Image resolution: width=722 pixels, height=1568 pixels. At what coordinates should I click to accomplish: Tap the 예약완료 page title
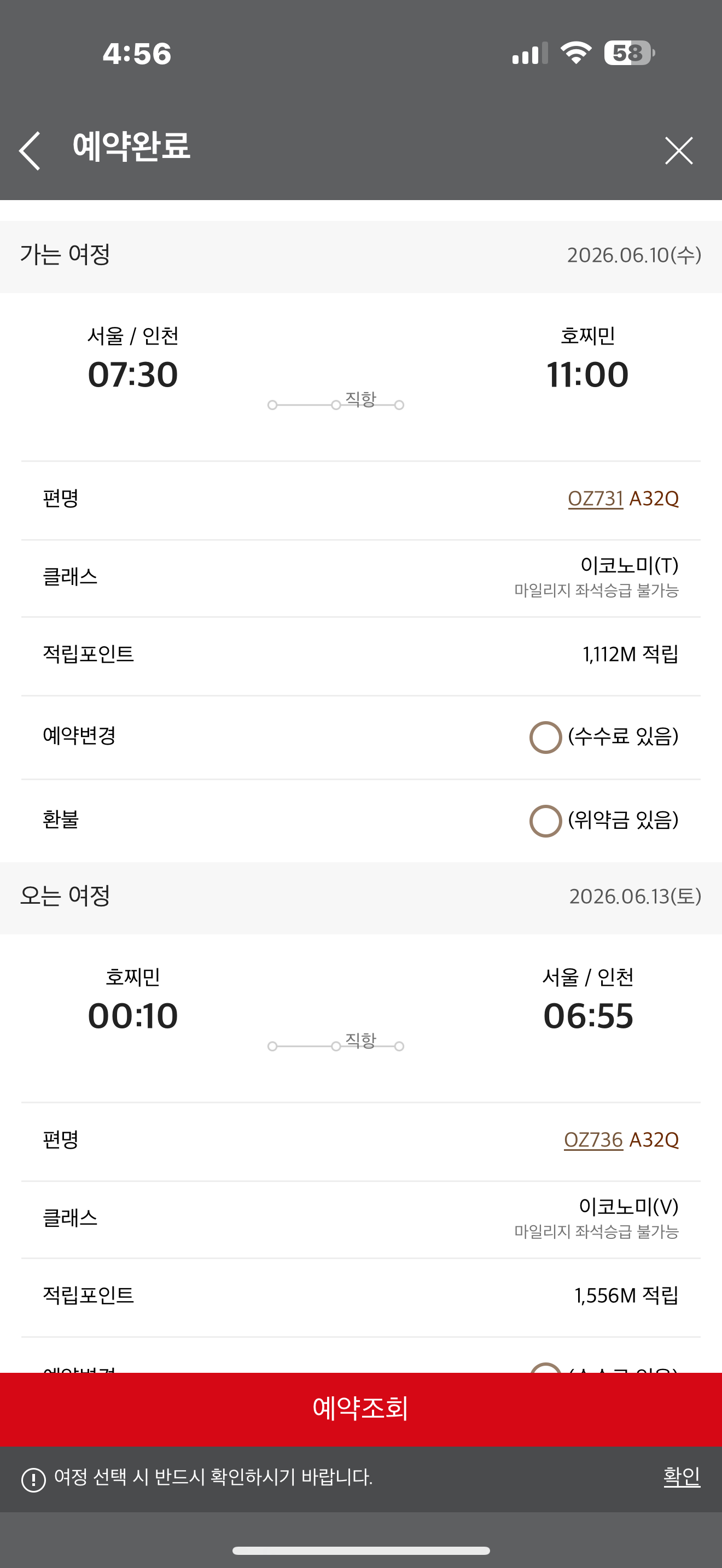tap(131, 147)
